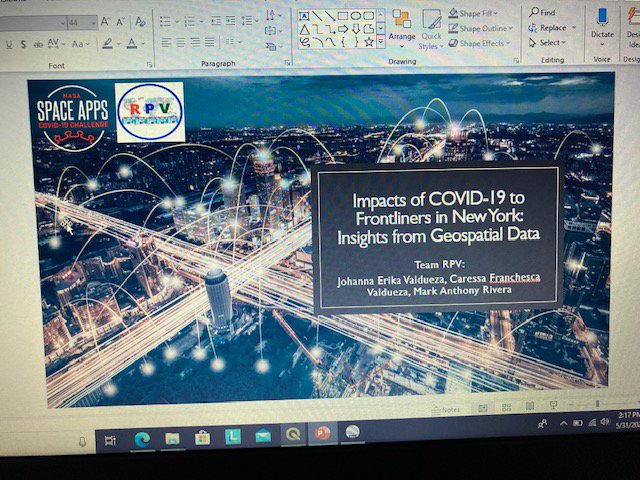This screenshot has height=480, width=640.
Task: Open the Quick Styles gallery
Action: 430,28
